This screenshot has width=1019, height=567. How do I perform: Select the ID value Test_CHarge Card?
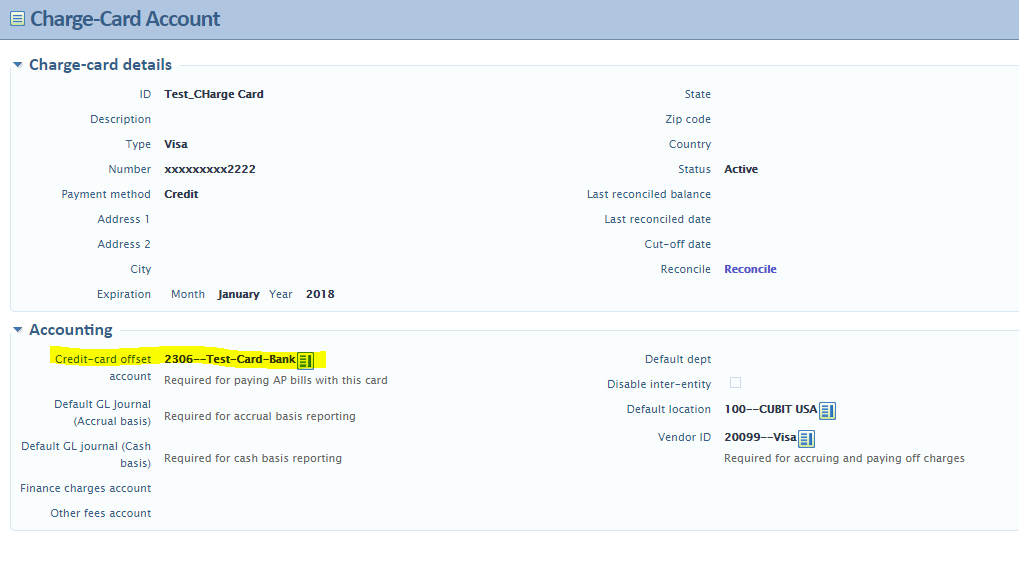(x=214, y=94)
